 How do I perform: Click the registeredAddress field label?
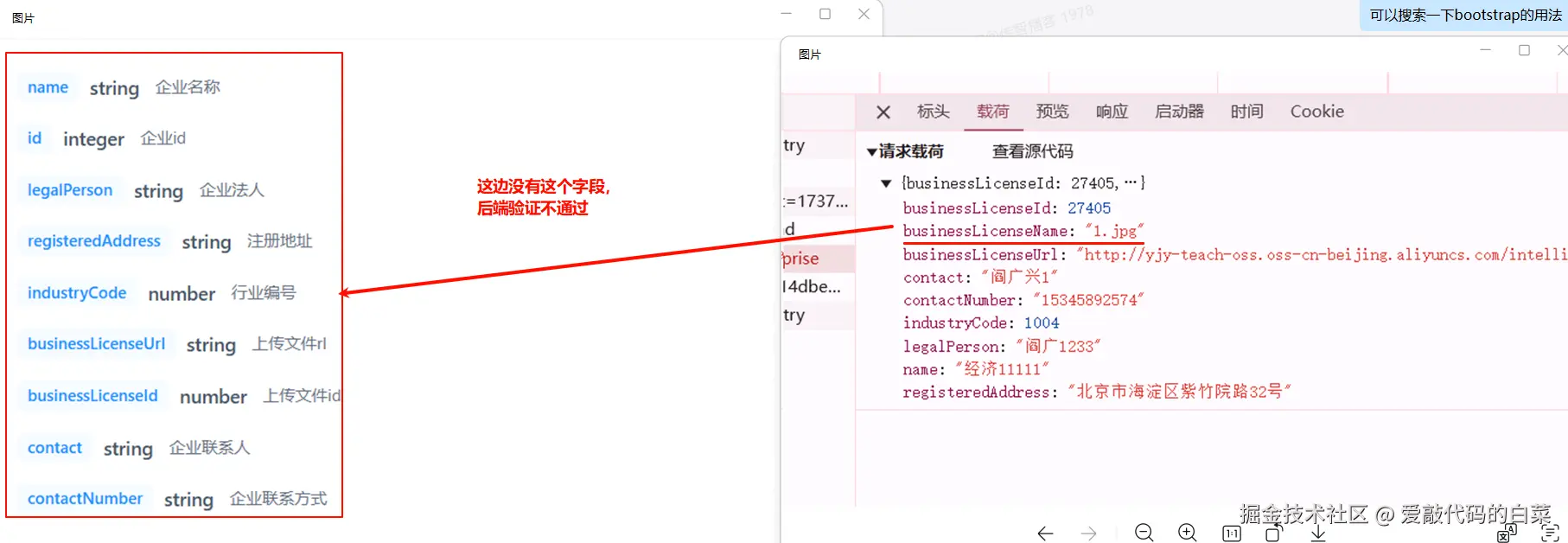point(94,241)
